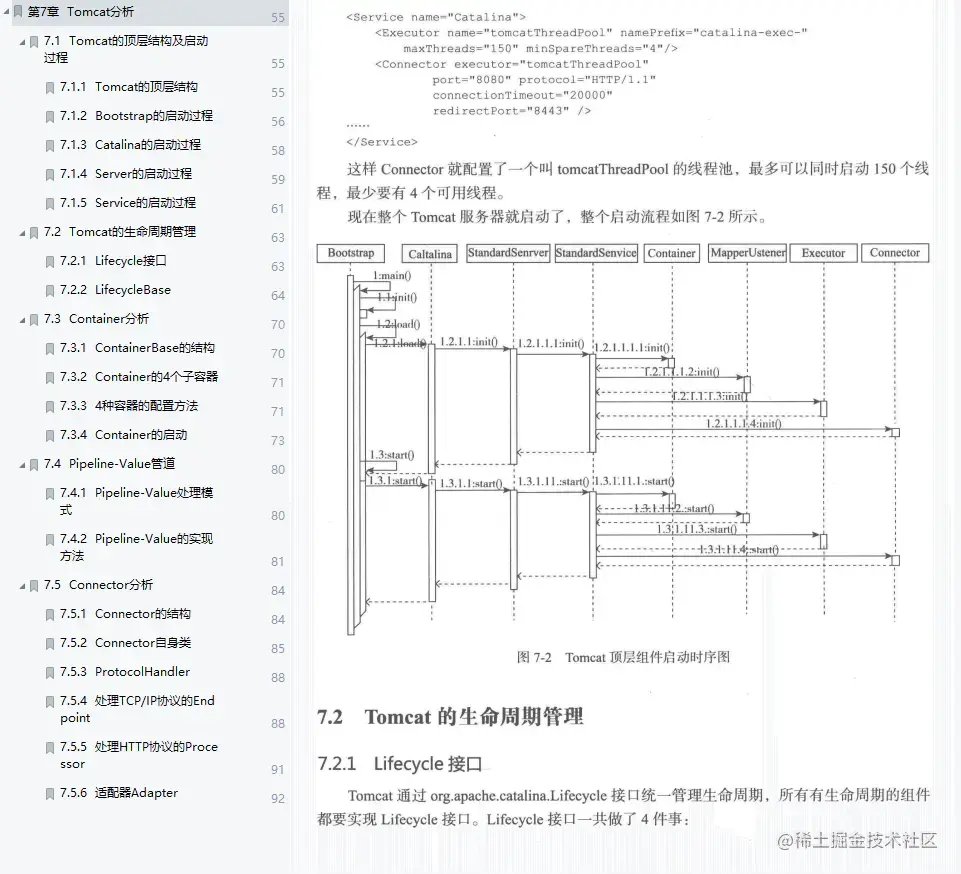Screen dimensions: 961x874
Task: Click the 图 7-2 figure caption
Action: 623,658
